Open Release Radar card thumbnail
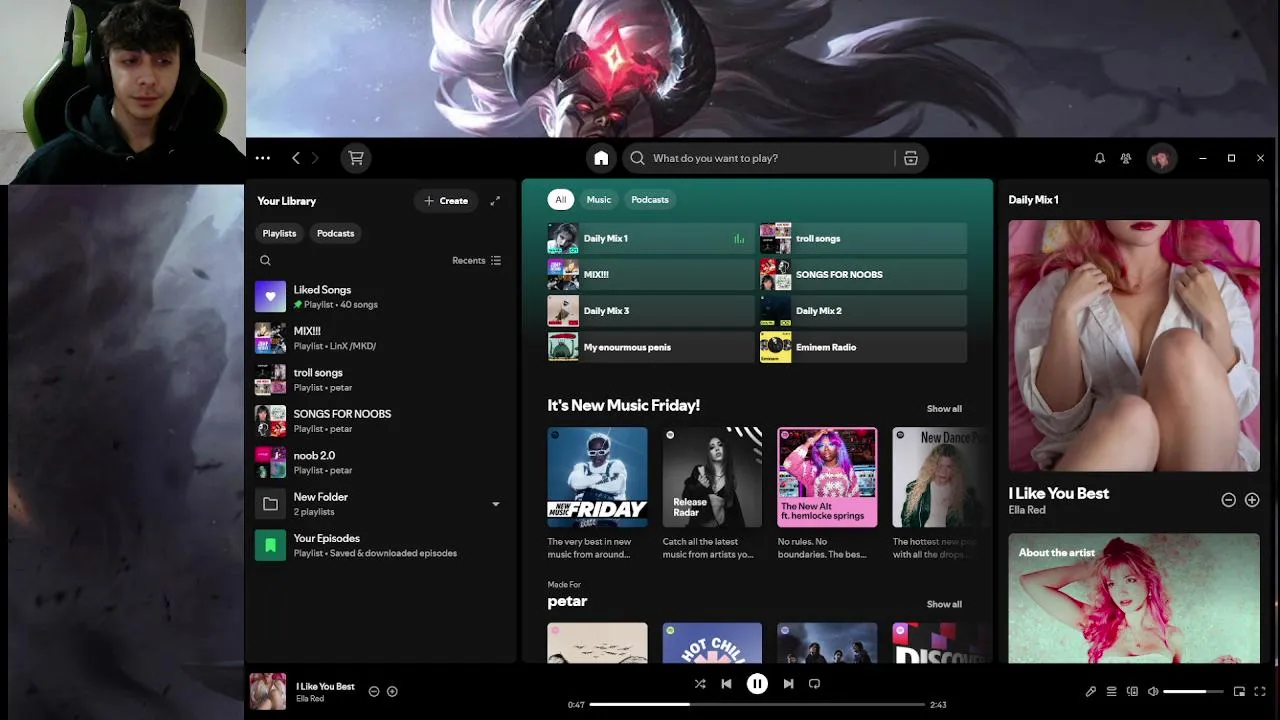This screenshot has width=1280, height=720. [x=712, y=477]
